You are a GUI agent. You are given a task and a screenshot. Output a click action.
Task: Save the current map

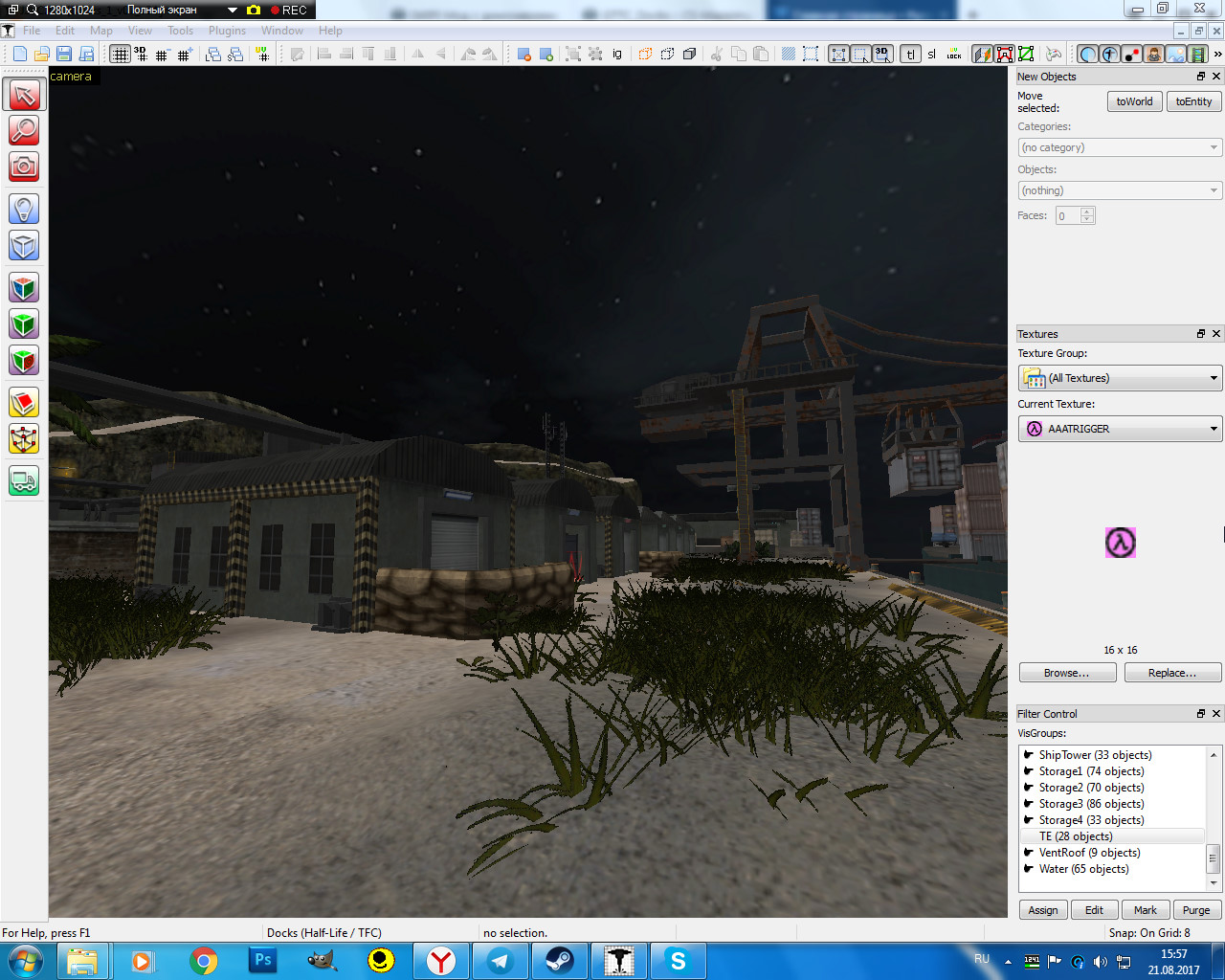[x=63, y=55]
